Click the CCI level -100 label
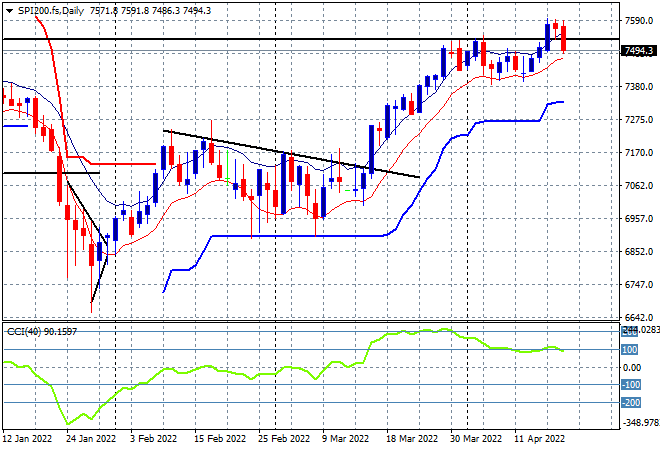This screenshot has height=450, width=660. click(631, 385)
